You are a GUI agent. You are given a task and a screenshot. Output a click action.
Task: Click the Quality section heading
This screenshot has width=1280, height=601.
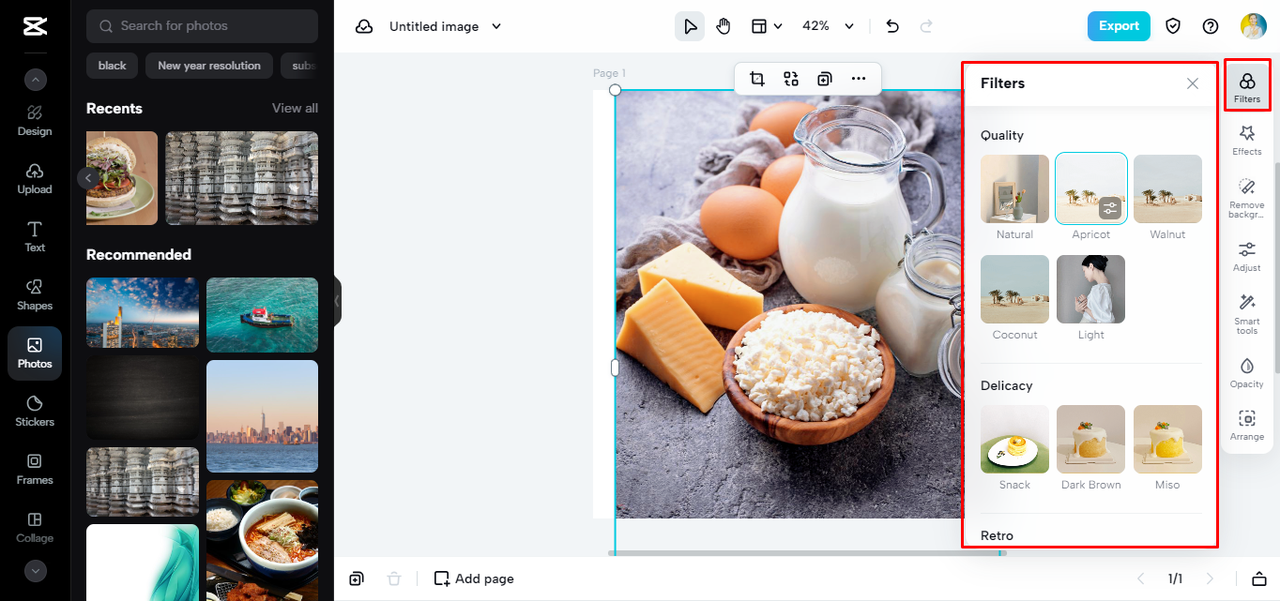(1002, 135)
